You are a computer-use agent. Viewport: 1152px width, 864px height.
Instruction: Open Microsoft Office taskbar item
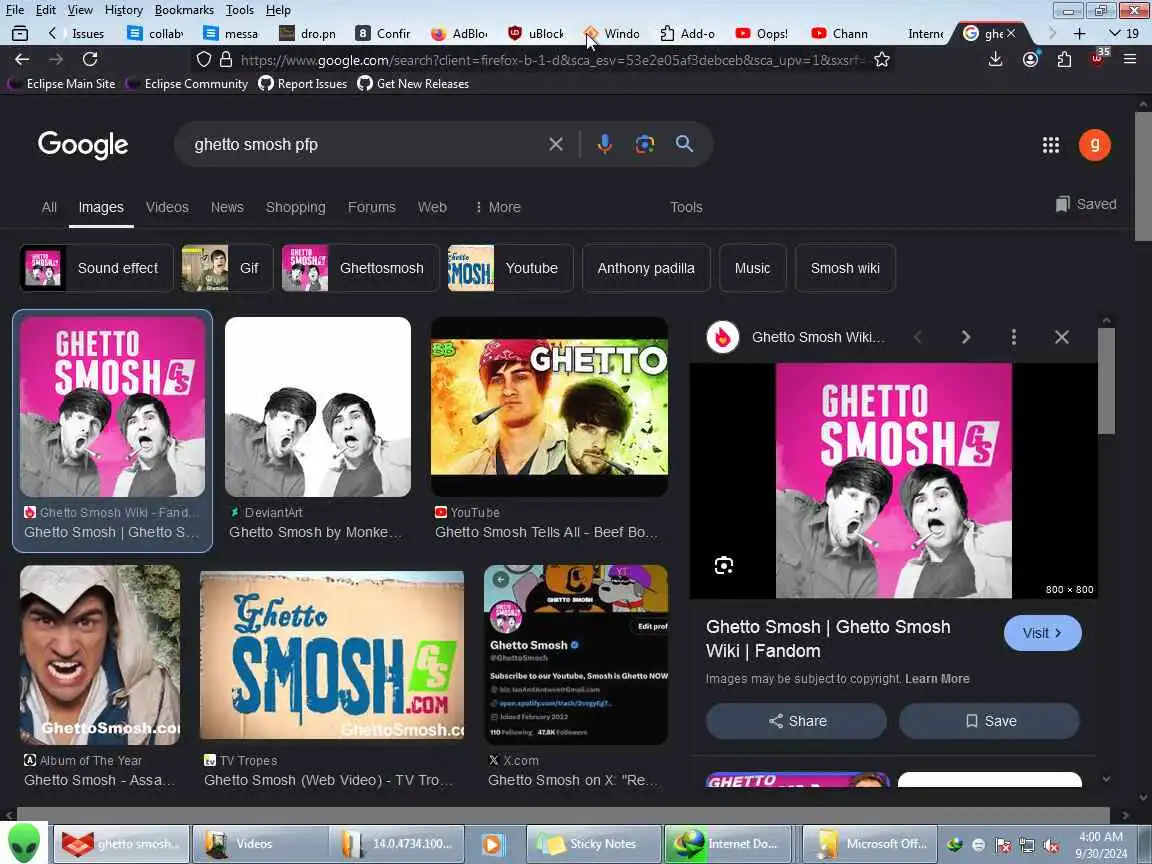click(x=871, y=844)
